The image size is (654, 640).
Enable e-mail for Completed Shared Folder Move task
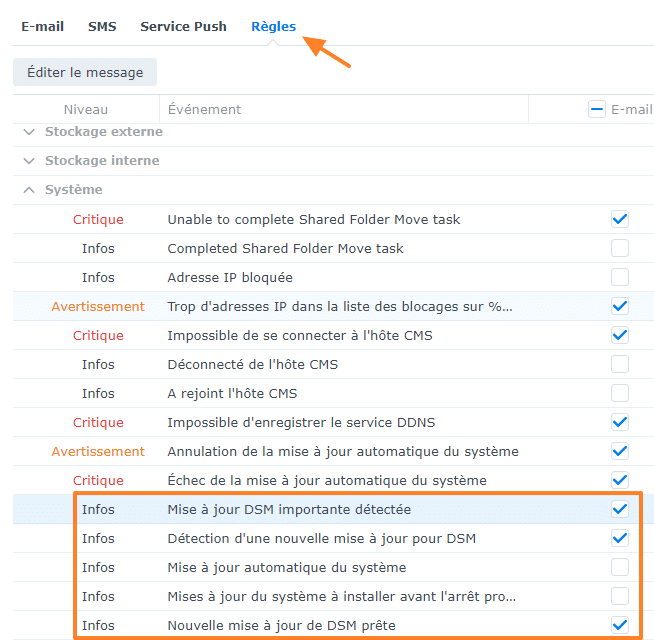click(620, 248)
